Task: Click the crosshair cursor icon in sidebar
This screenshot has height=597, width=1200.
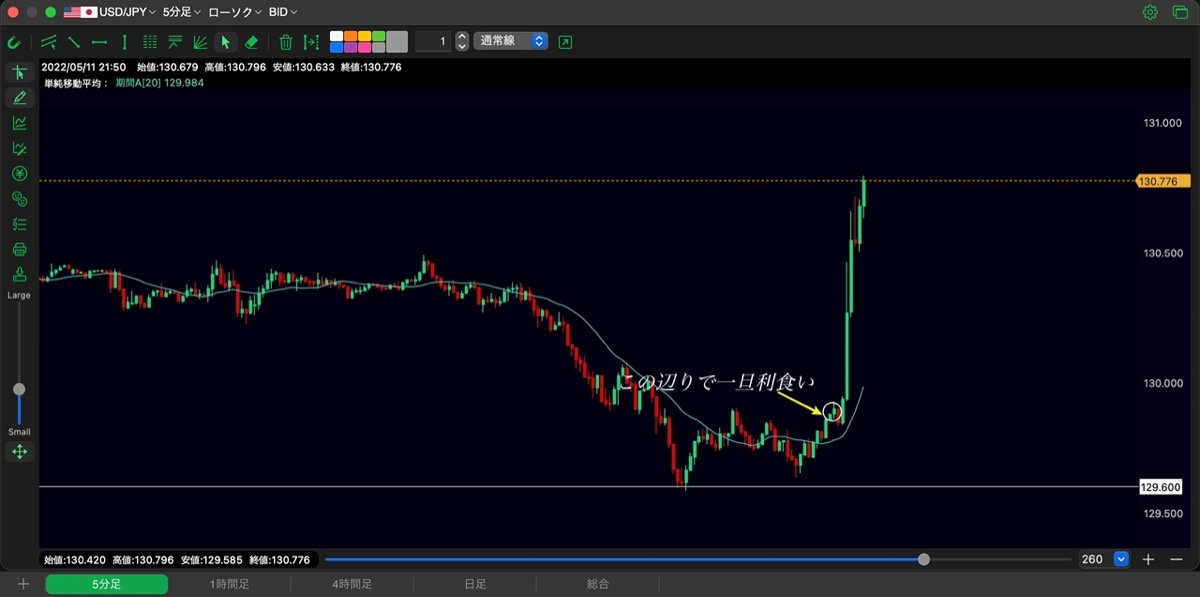Action: click(19, 72)
